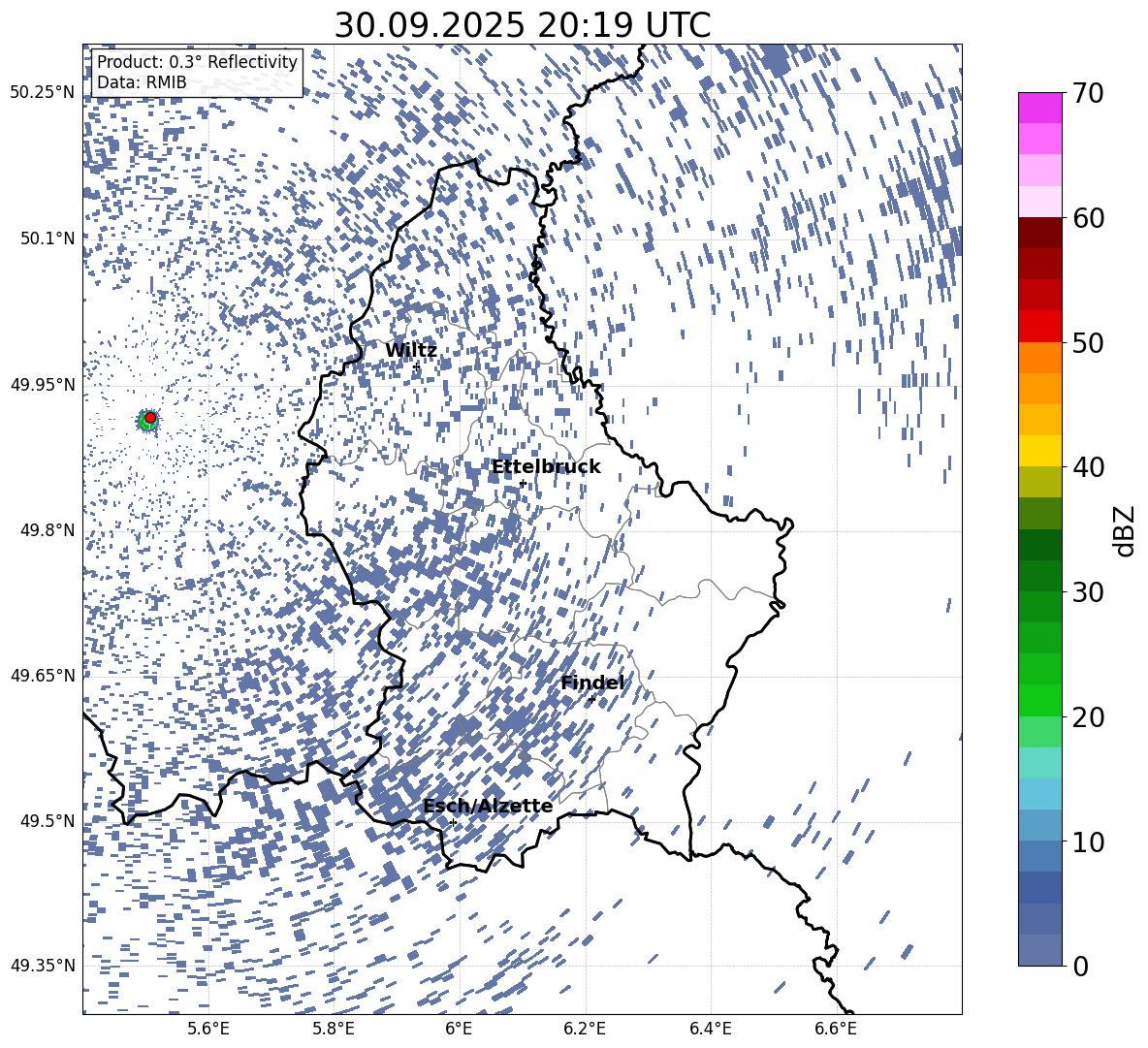The width and height of the screenshot is (1148, 1048).
Task: Click the pale pink colorbar segment above 60
Action: pyautogui.click(x=1039, y=202)
